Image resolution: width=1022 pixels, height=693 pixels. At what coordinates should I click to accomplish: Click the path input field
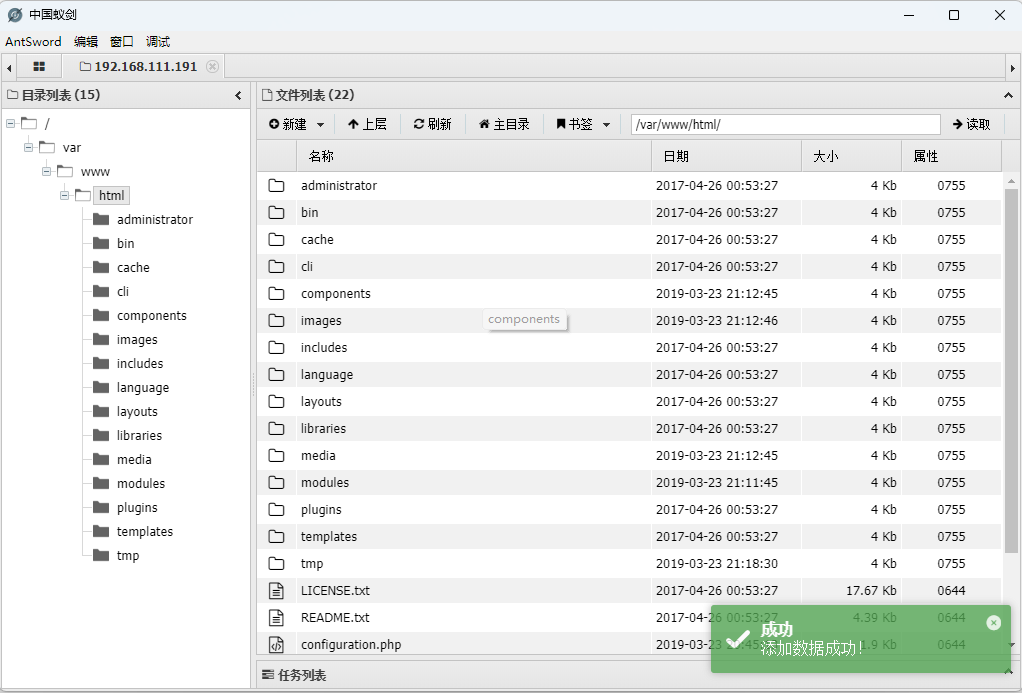[785, 125]
